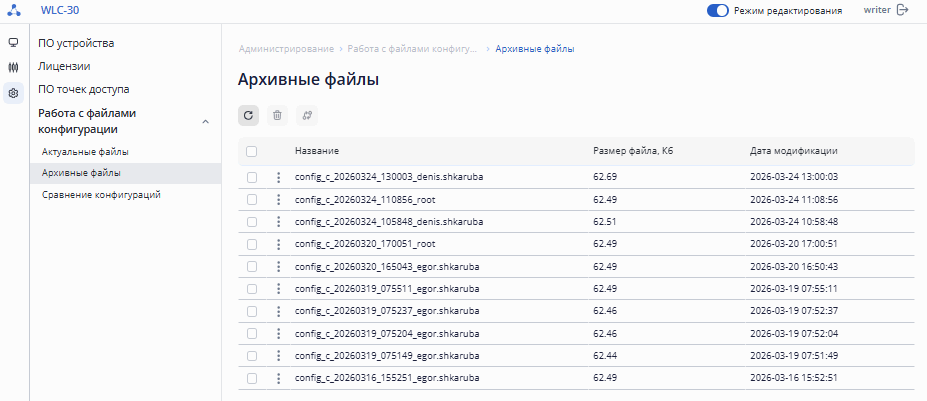
Task: Click the logout icon next to writer
Action: tap(903, 10)
